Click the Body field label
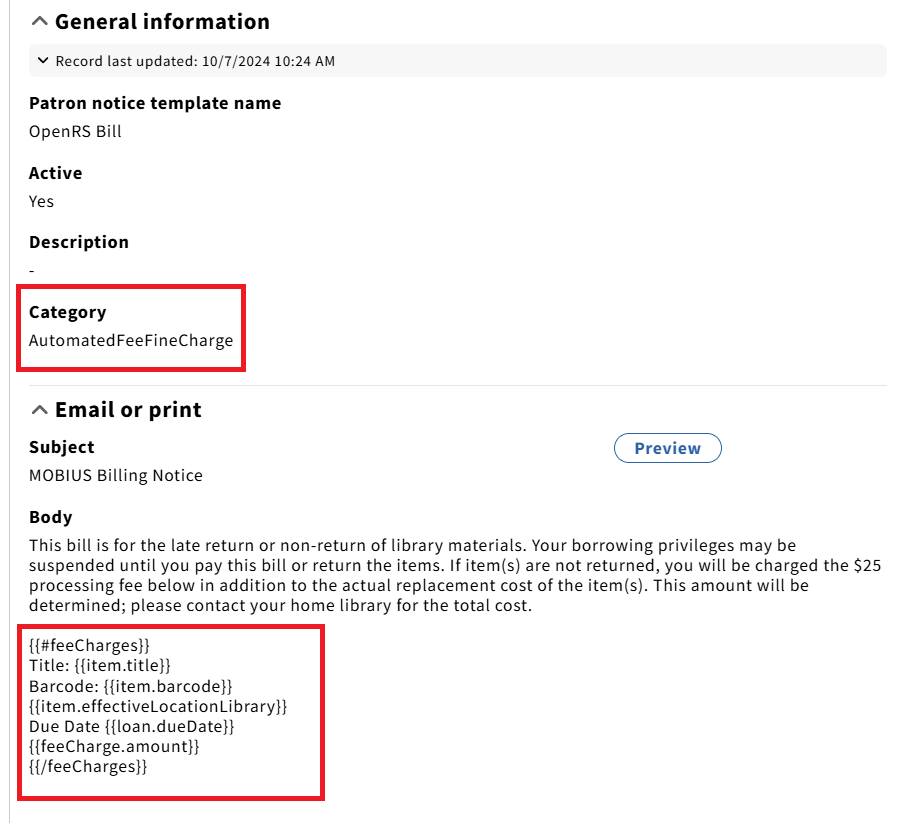The image size is (905, 823). [x=51, y=517]
